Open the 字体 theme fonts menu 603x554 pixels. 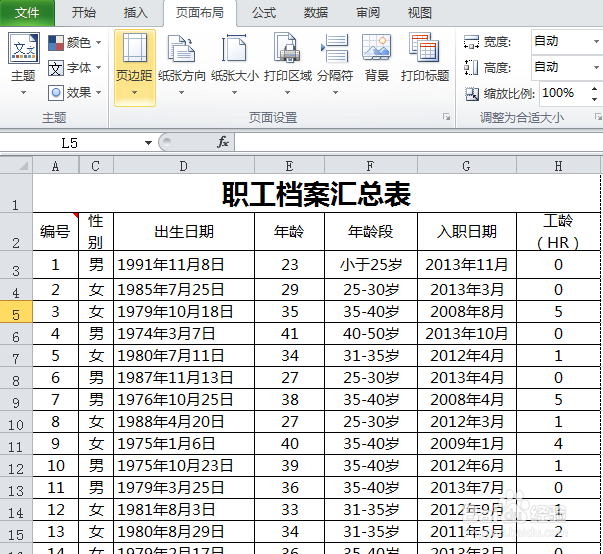tap(75, 68)
